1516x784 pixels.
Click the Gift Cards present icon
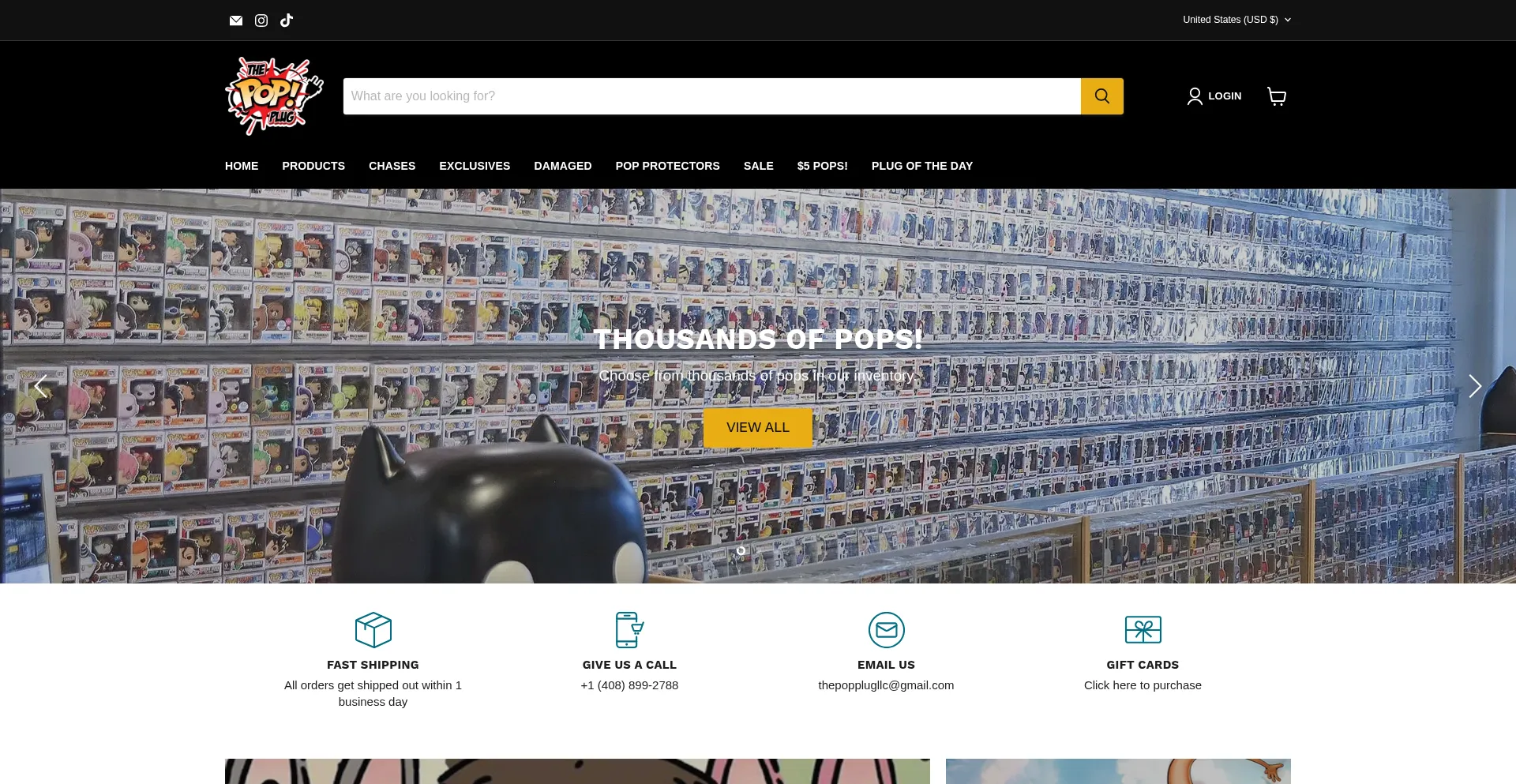click(x=1143, y=630)
